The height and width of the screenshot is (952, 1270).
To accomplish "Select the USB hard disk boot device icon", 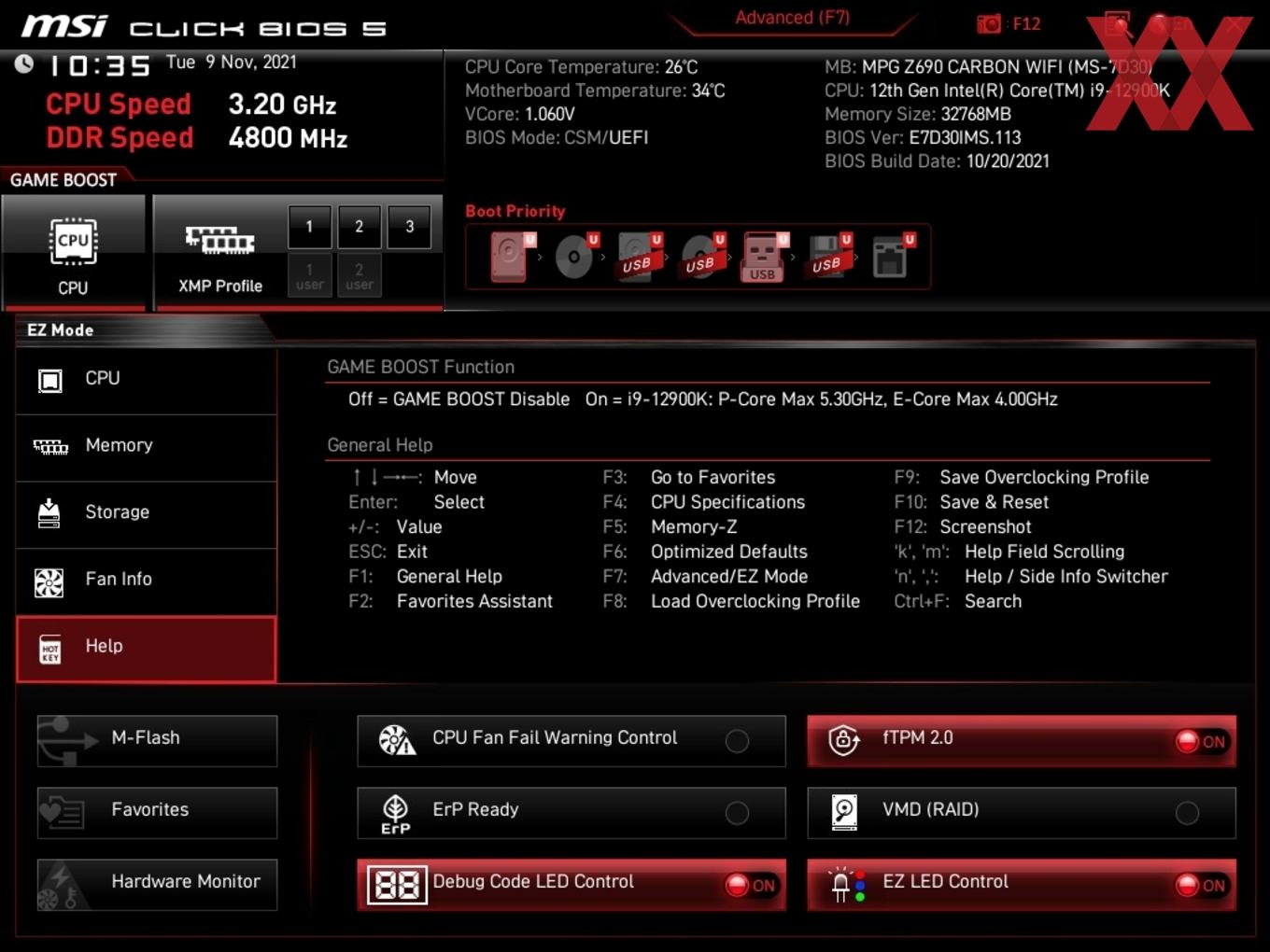I will [x=639, y=256].
